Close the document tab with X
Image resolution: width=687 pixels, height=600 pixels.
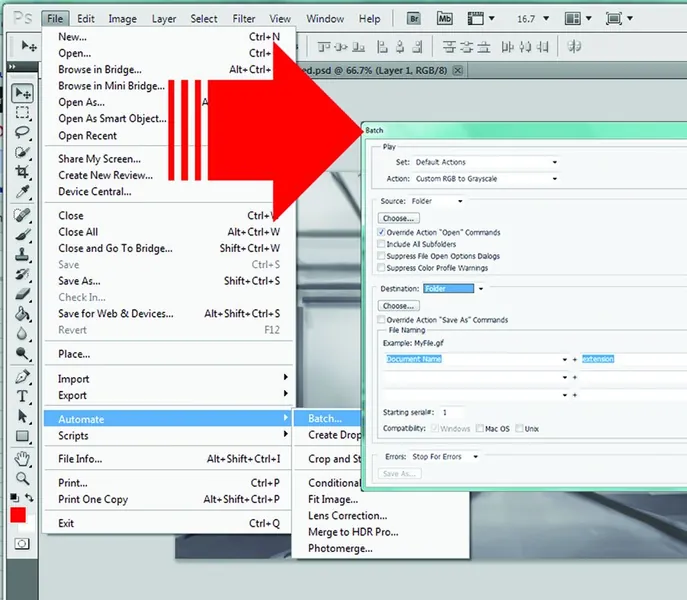pos(457,70)
